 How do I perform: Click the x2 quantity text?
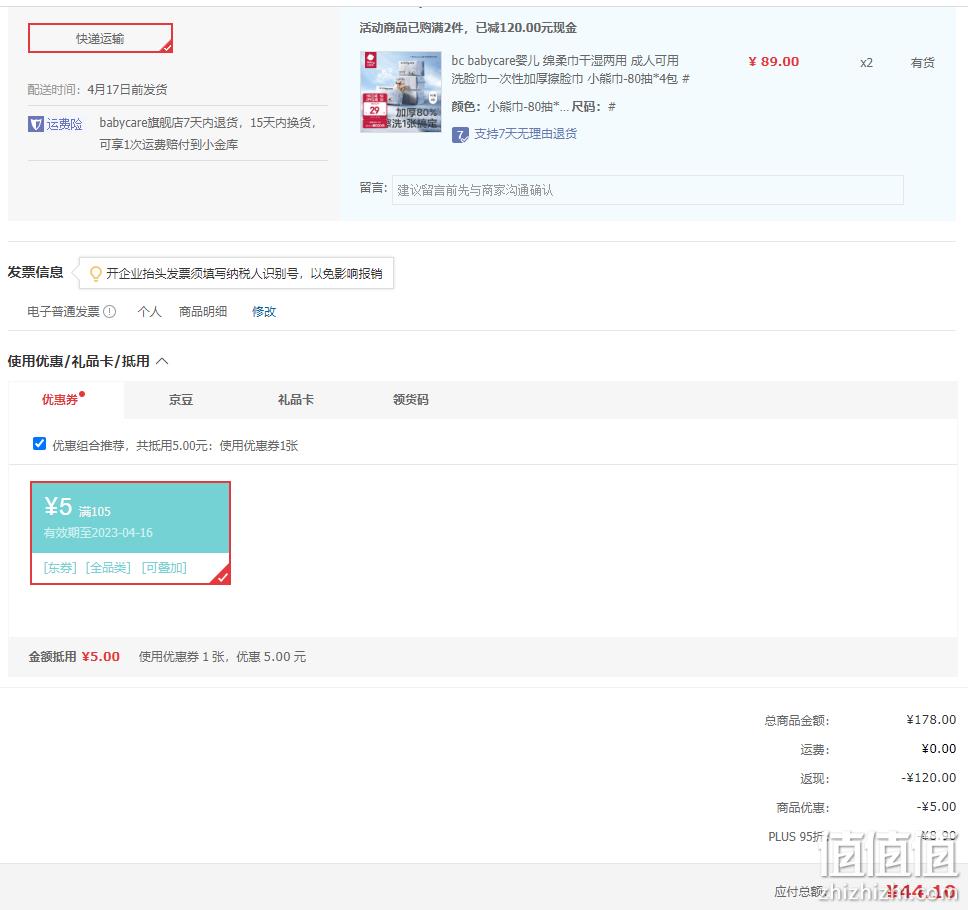(x=866, y=63)
